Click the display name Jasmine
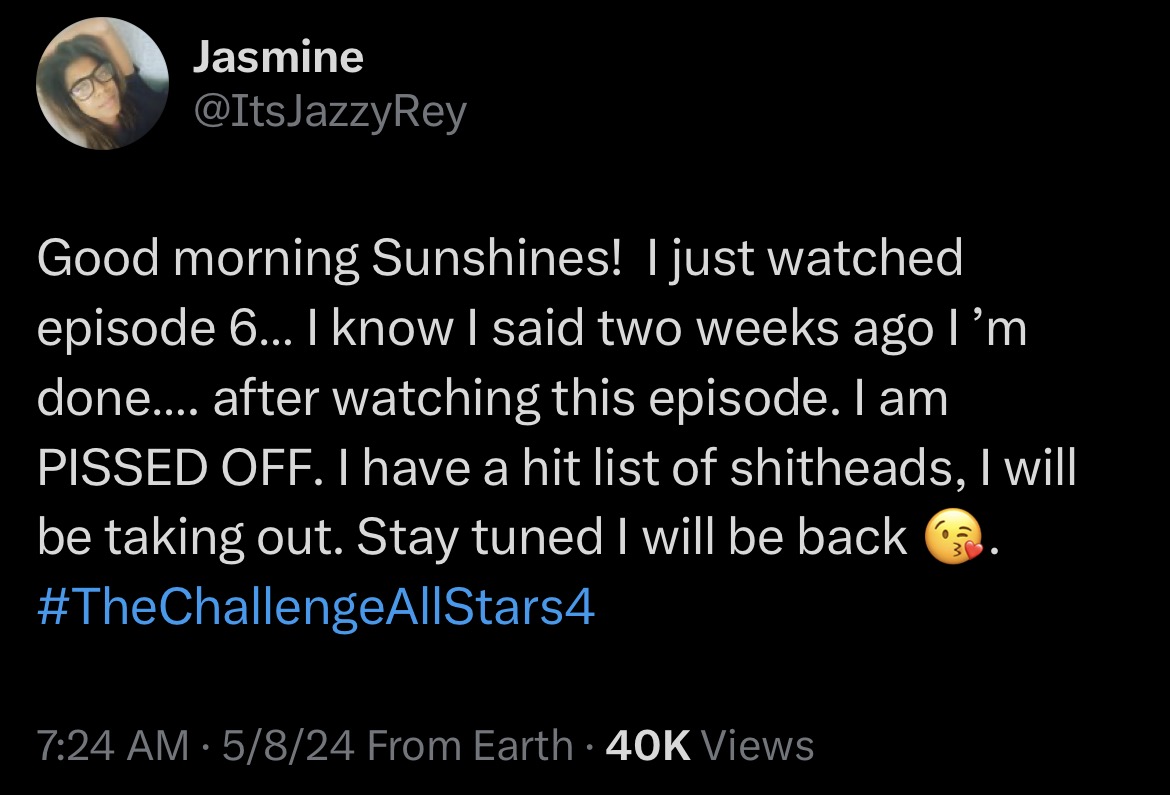The height and width of the screenshot is (795, 1170). 278,57
